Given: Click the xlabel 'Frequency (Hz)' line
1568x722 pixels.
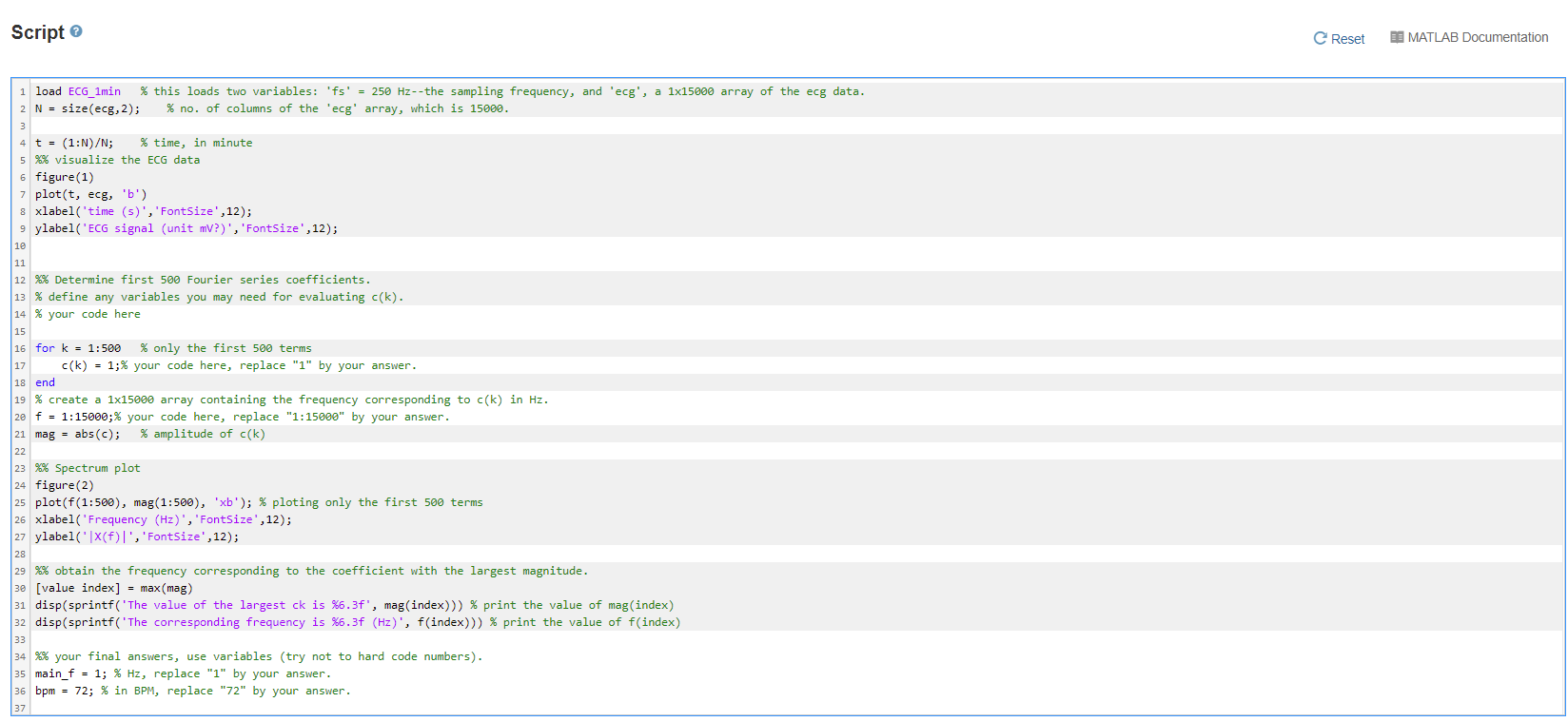Looking at the screenshot, I should [164, 519].
